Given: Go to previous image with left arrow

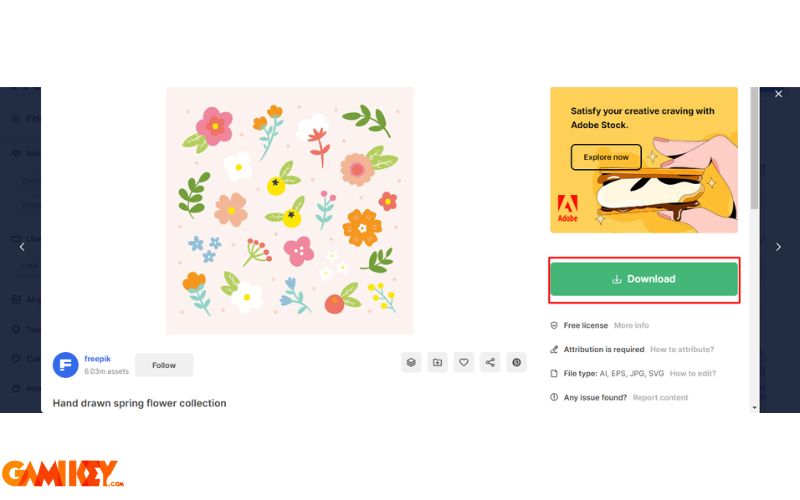Looking at the screenshot, I should pos(22,247).
